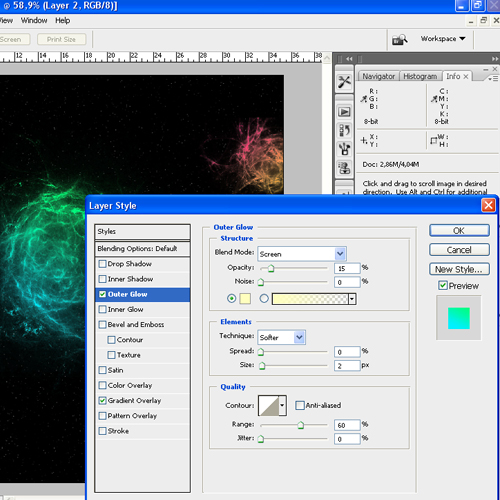Click RGB eyedropper icon in Info panel
This screenshot has width=500, height=500.
tap(363, 99)
